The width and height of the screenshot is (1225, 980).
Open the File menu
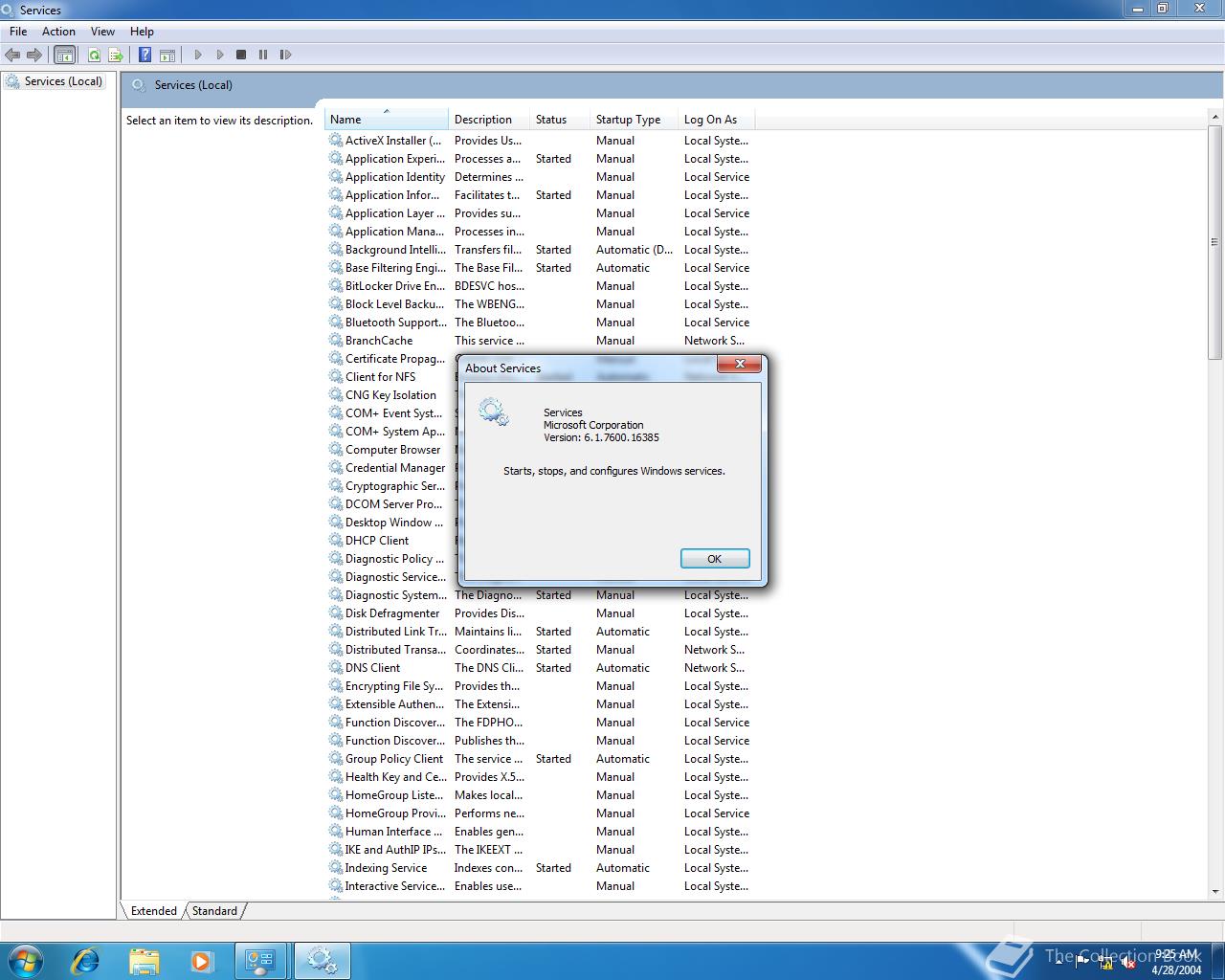coord(18,32)
